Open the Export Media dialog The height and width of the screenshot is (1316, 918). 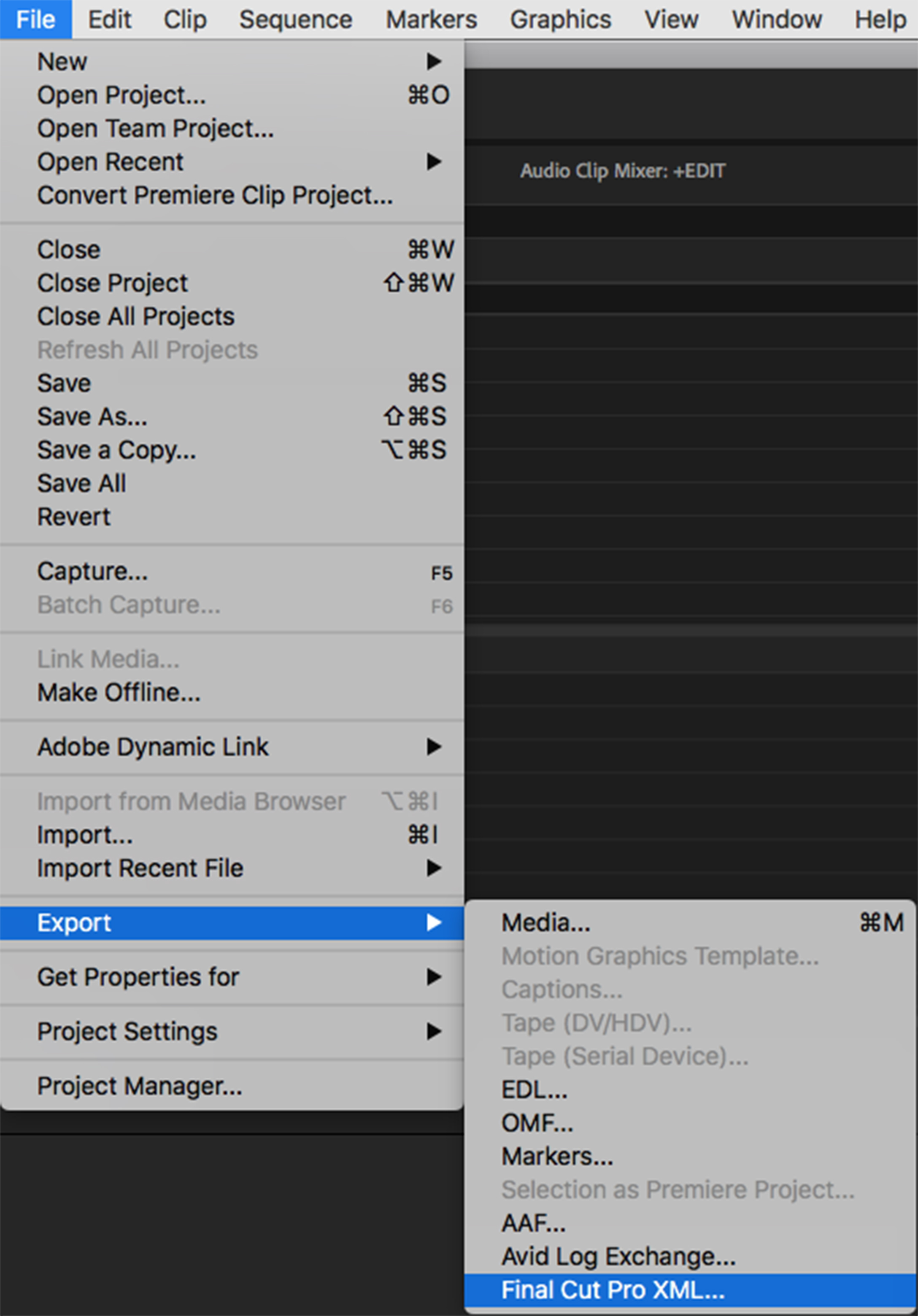[545, 923]
